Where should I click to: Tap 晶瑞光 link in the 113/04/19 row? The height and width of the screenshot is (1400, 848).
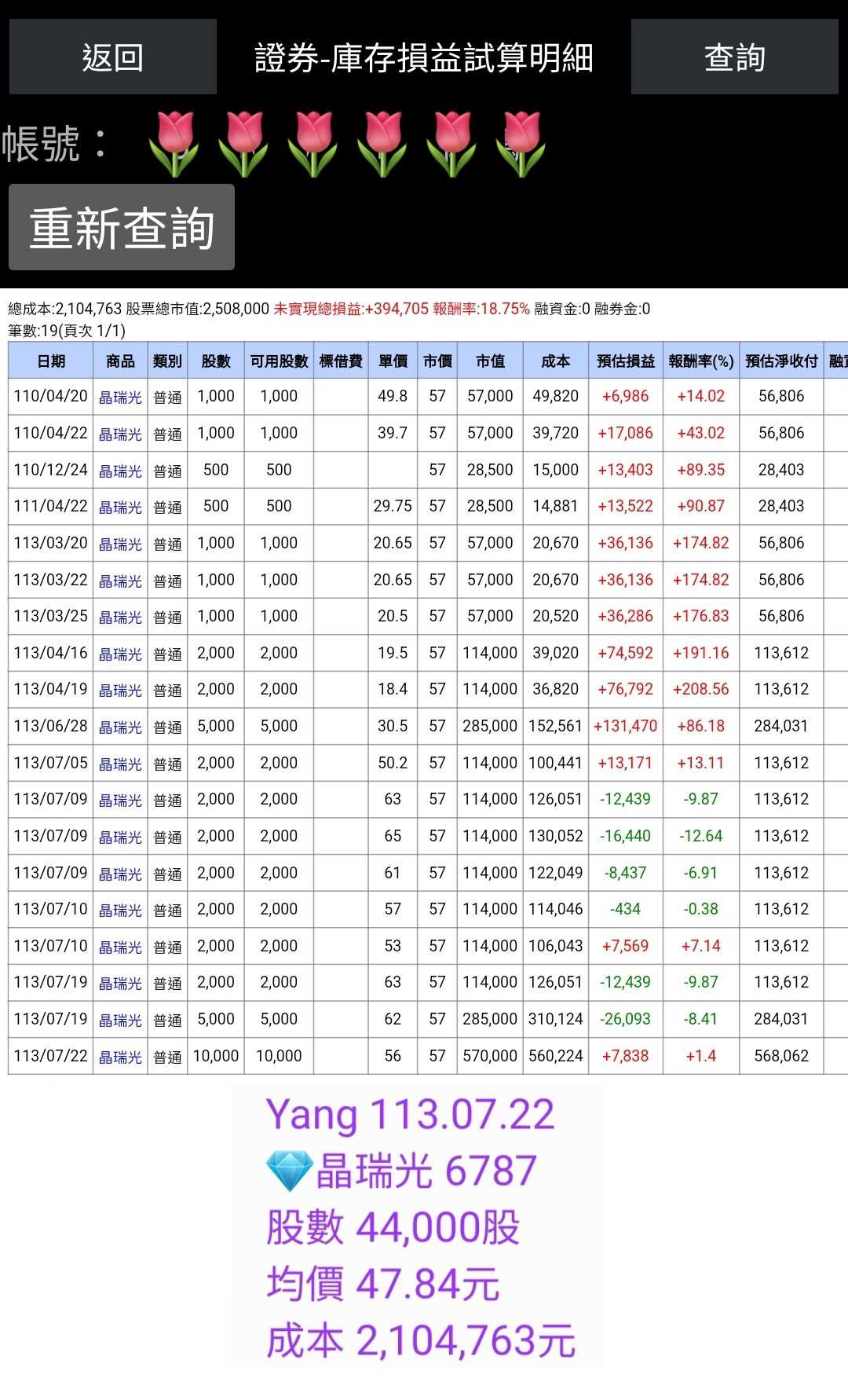click(120, 691)
